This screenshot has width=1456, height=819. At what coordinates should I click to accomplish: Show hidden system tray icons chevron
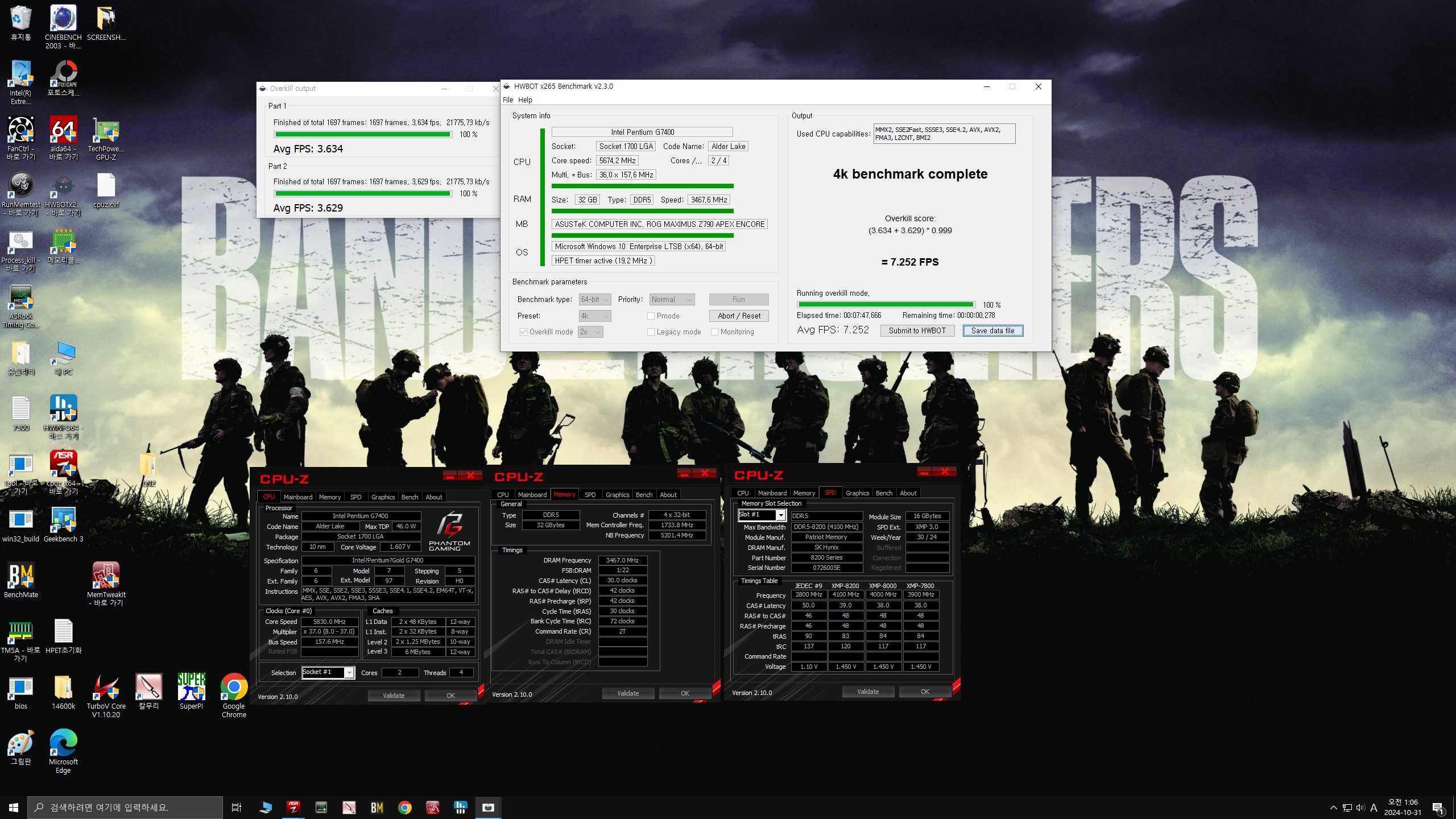pos(1333,808)
